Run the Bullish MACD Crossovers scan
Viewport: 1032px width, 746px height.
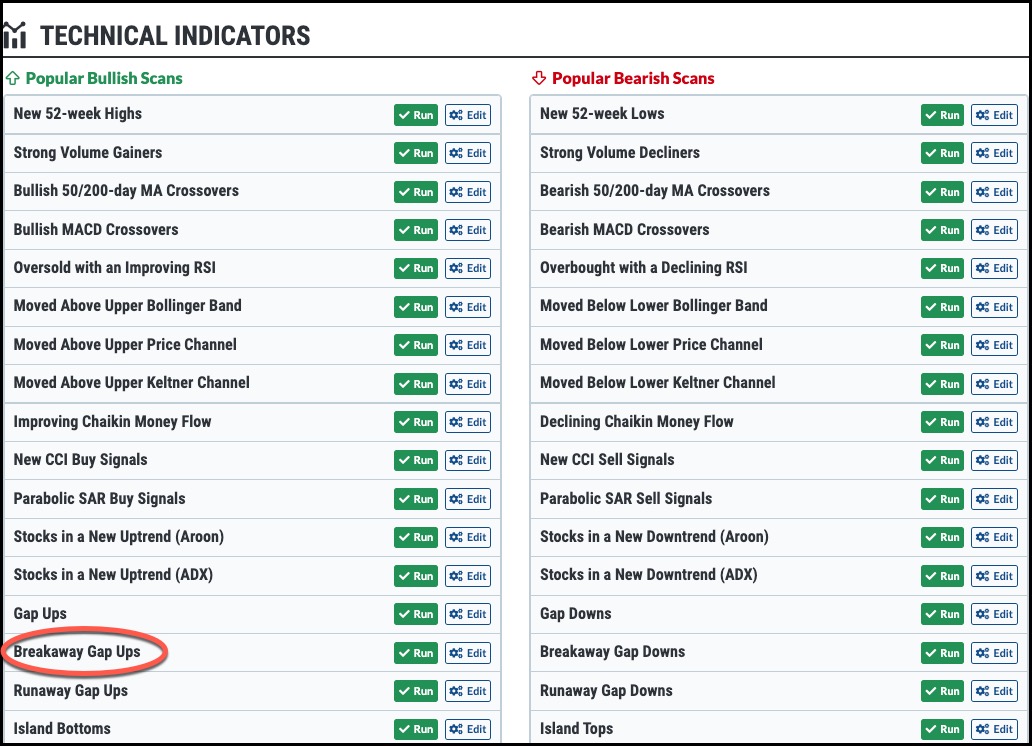(416, 230)
